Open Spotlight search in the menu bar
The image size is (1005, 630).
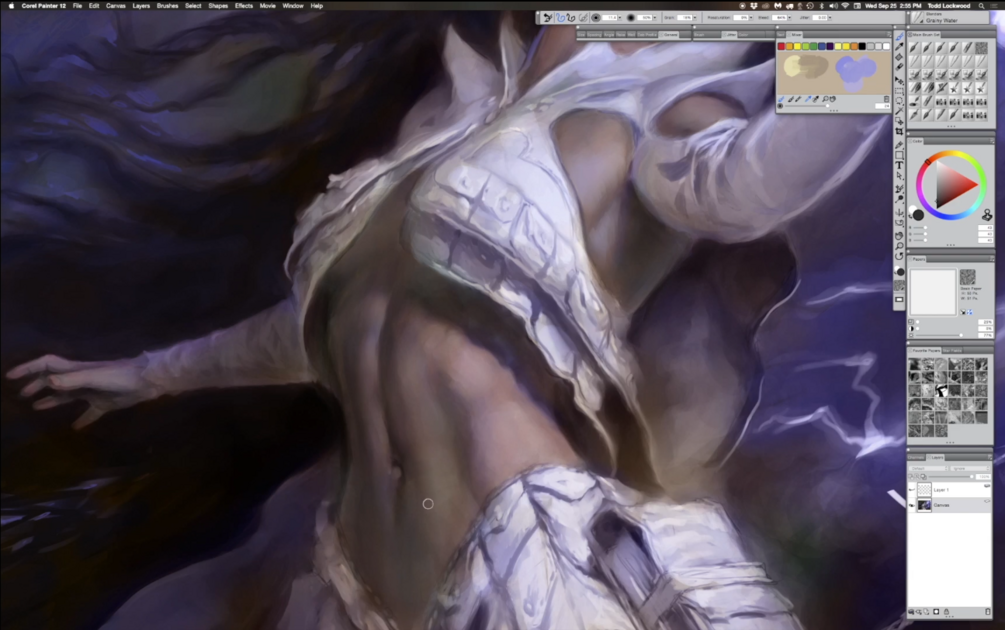(x=981, y=6)
